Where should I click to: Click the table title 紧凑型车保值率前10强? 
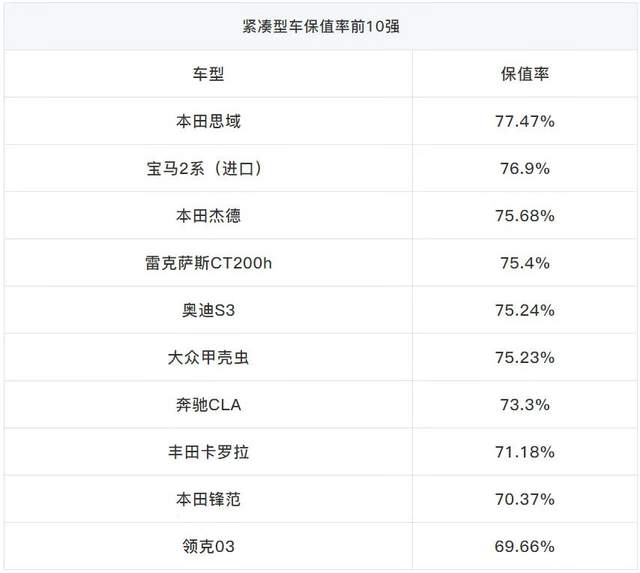321,27
